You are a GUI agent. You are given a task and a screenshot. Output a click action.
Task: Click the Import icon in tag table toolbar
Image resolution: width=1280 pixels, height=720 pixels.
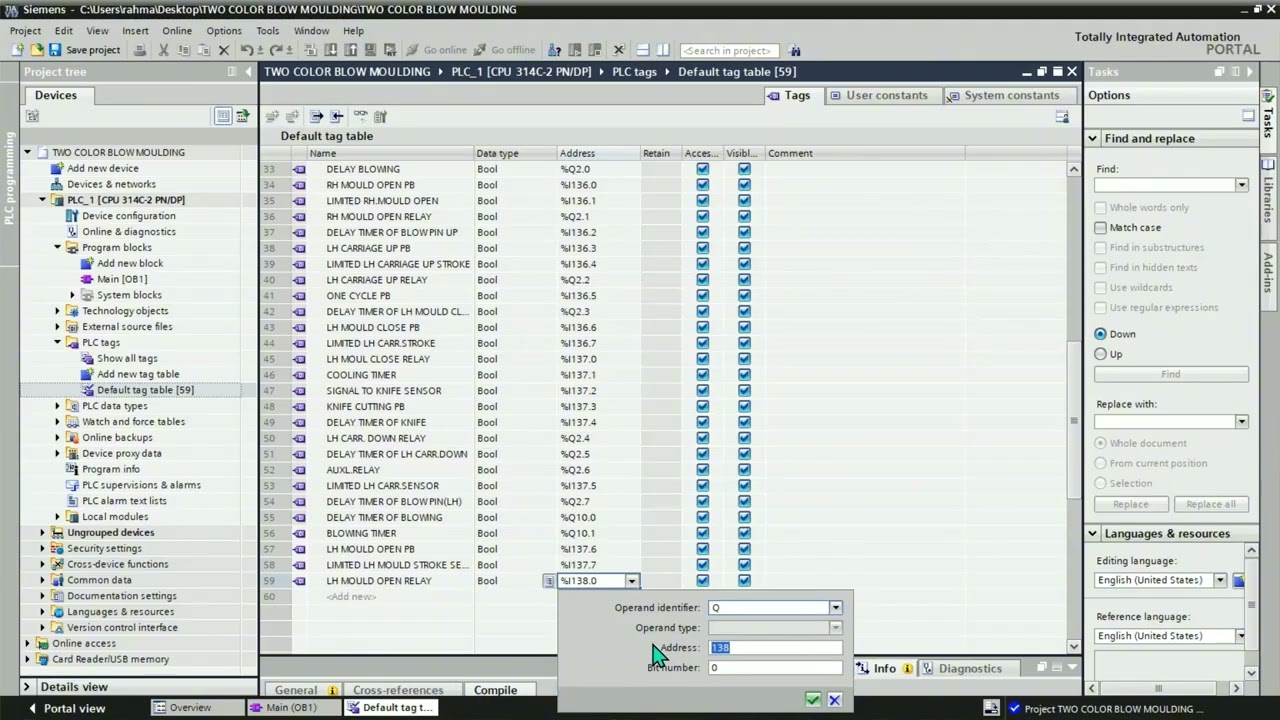(x=337, y=116)
